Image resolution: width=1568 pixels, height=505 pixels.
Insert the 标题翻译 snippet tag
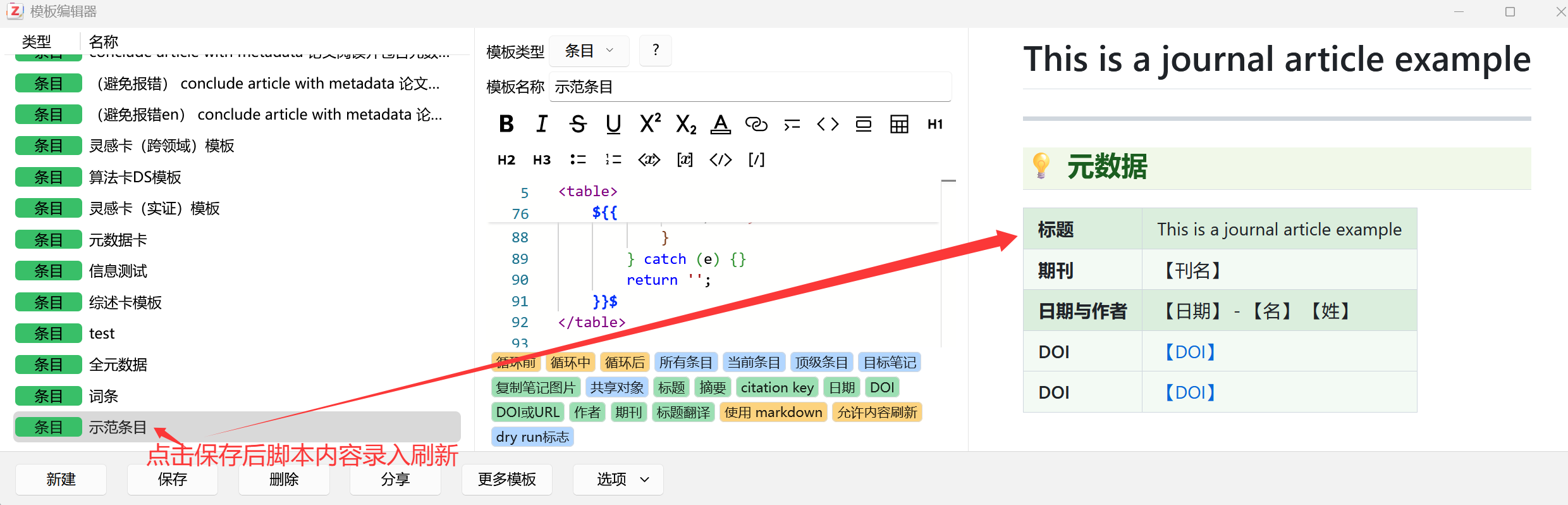coord(683,413)
